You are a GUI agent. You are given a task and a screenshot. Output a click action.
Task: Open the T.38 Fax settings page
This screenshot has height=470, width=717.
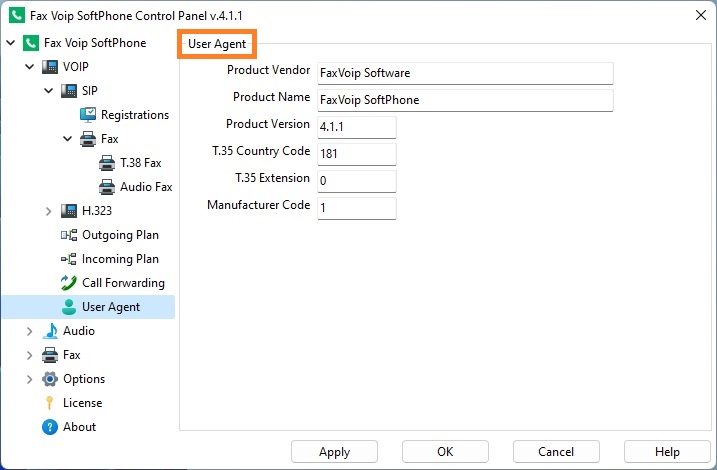pyautogui.click(x=141, y=163)
